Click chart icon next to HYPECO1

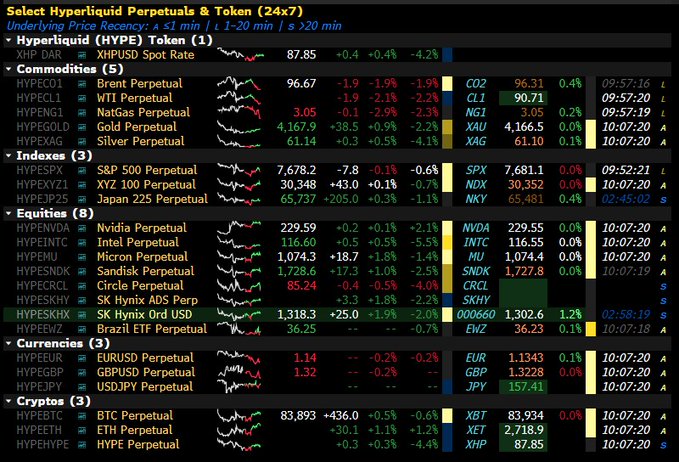82,84
